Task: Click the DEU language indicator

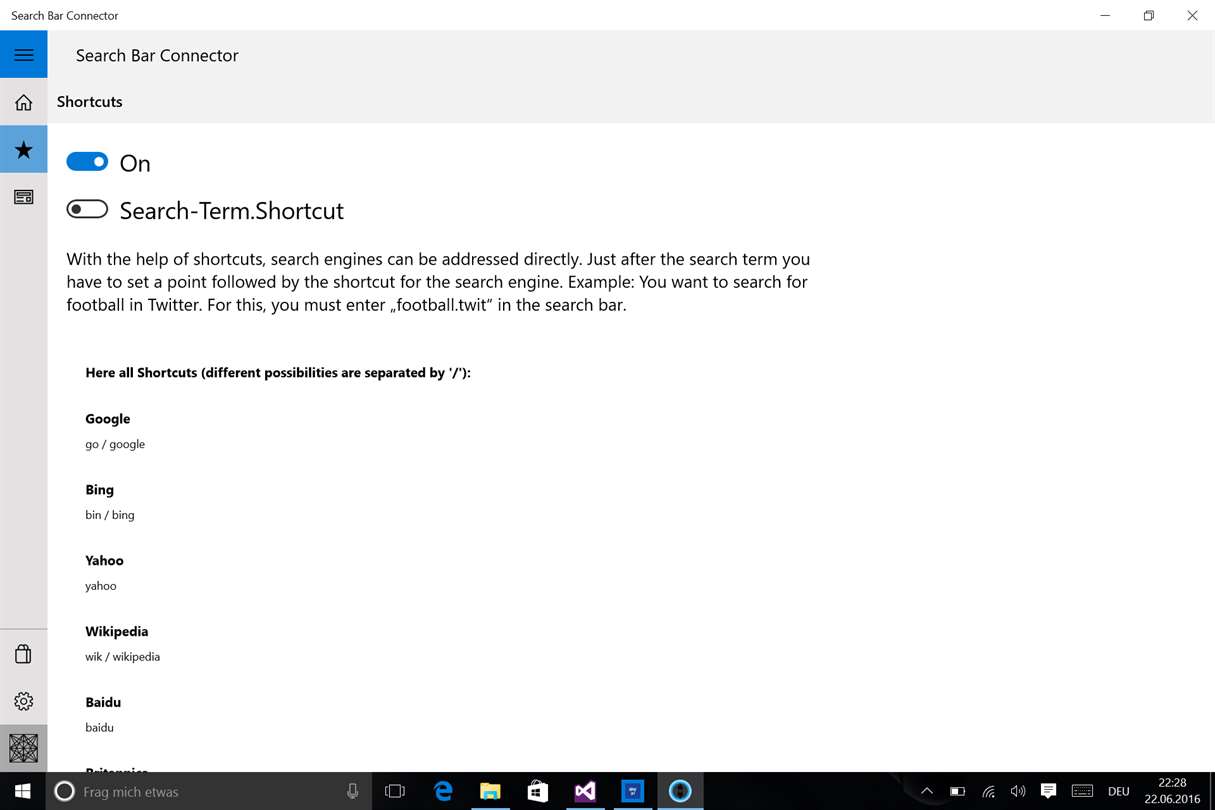Action: pyautogui.click(x=1119, y=791)
